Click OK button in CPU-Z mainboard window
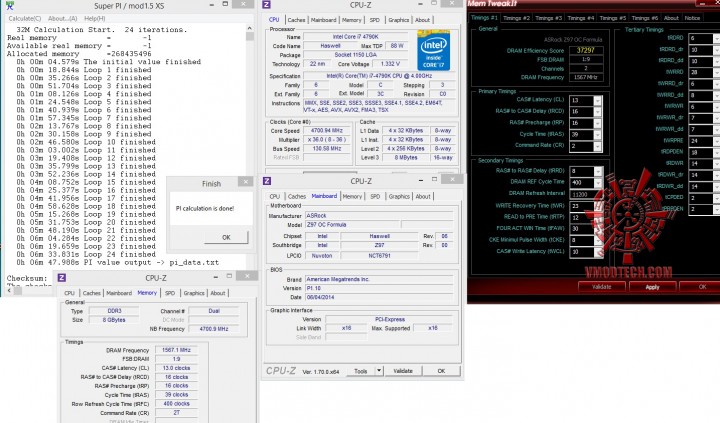 [x=441, y=371]
